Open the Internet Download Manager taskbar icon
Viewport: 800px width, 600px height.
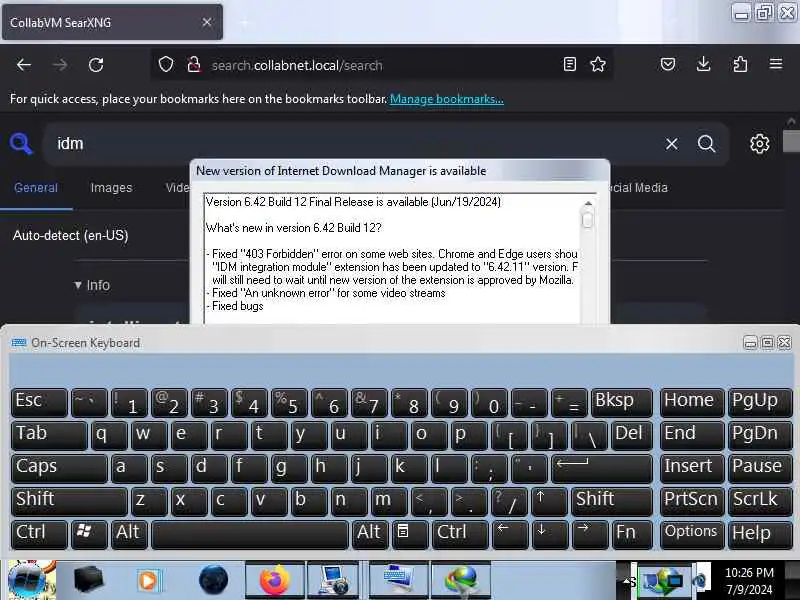461,581
